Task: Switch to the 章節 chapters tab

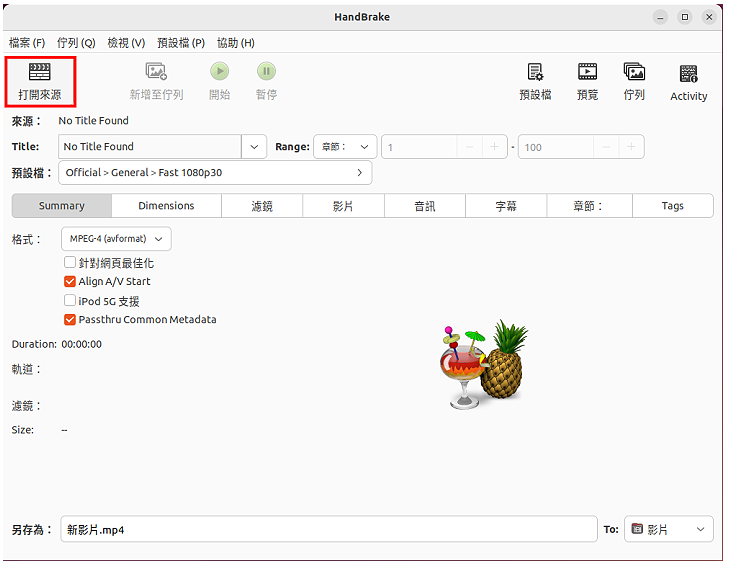Action: tap(589, 206)
